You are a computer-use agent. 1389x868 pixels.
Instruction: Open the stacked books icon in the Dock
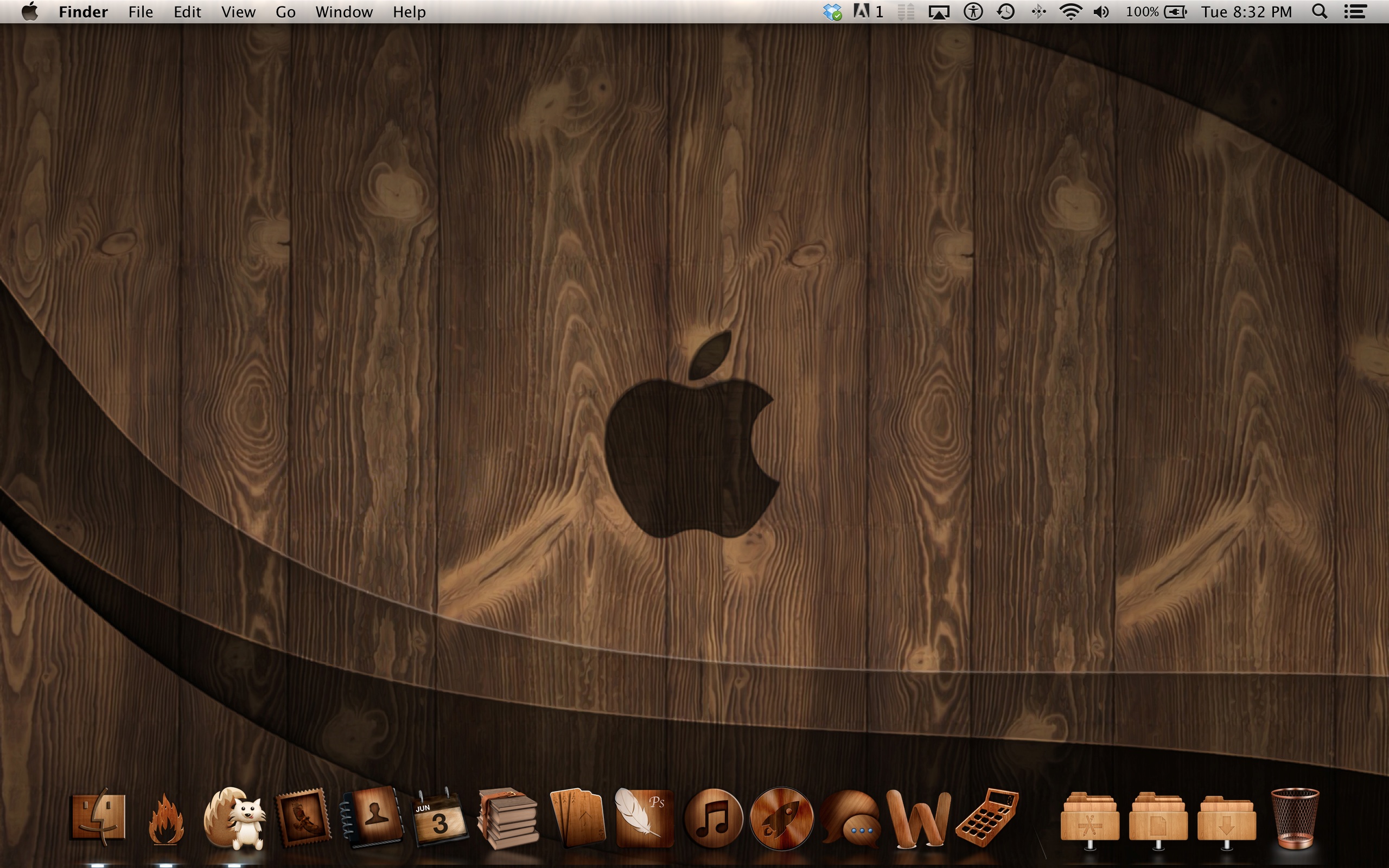[x=508, y=819]
